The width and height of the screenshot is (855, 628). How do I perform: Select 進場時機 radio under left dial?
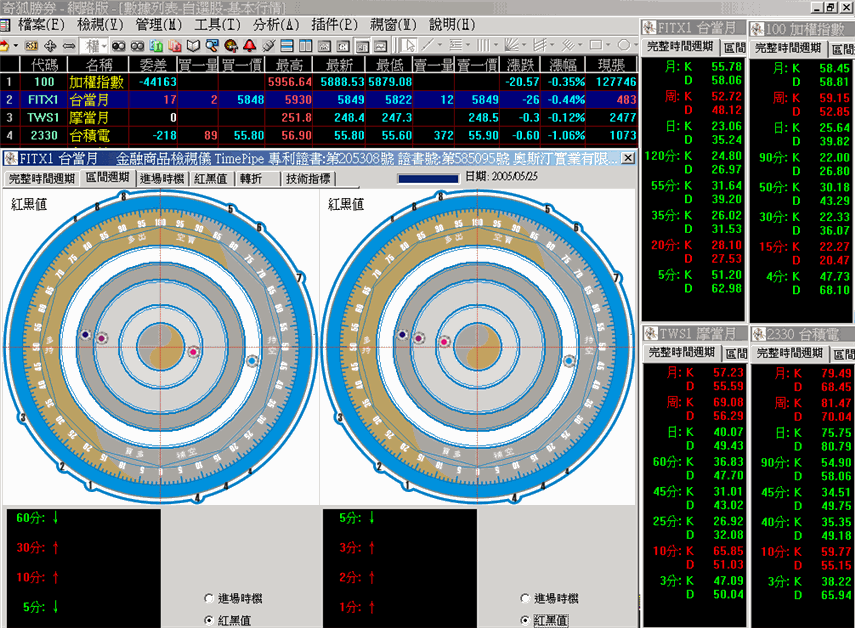pyautogui.click(x=209, y=599)
